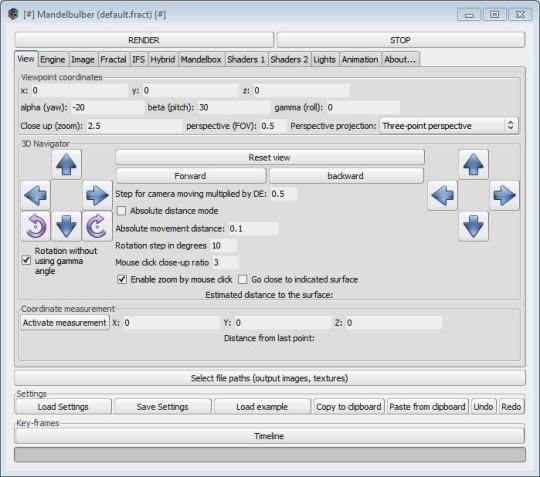Click Paste from clipboard button
Image resolution: width=540 pixels, height=477 pixels.
[427, 407]
